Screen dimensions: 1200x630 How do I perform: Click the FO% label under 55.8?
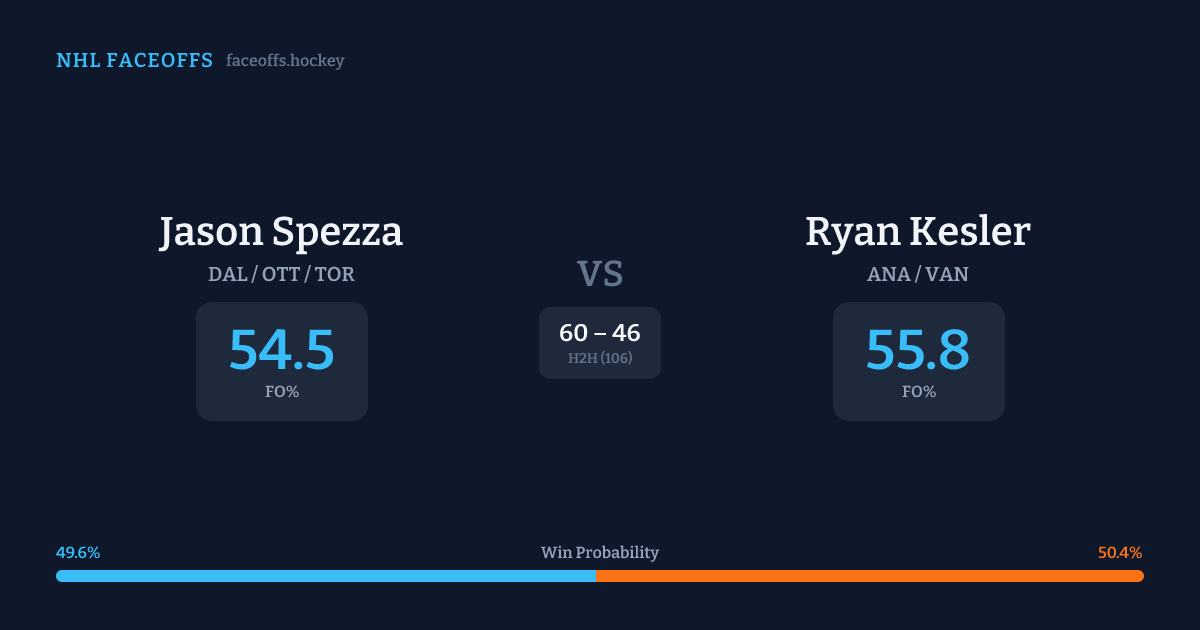coord(918,392)
